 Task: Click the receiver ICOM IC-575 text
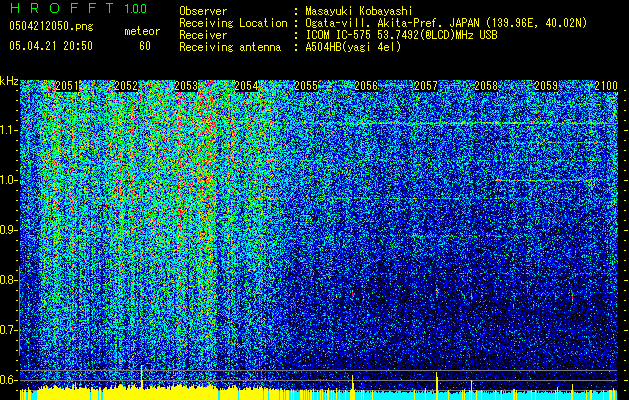point(401,35)
